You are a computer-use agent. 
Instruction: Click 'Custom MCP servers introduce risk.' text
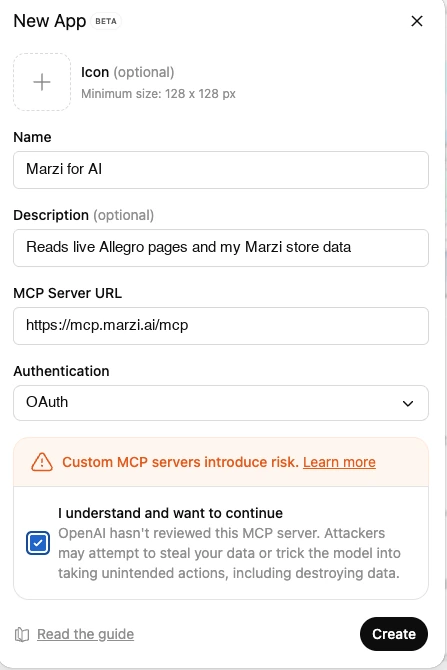coord(180,462)
